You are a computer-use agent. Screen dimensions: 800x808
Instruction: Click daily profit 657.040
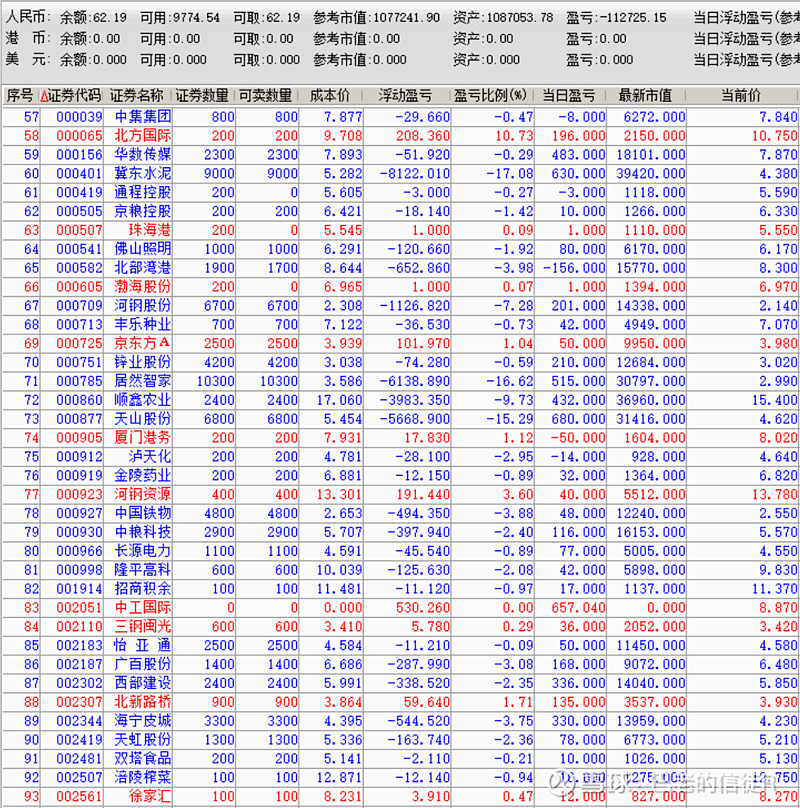click(x=578, y=608)
